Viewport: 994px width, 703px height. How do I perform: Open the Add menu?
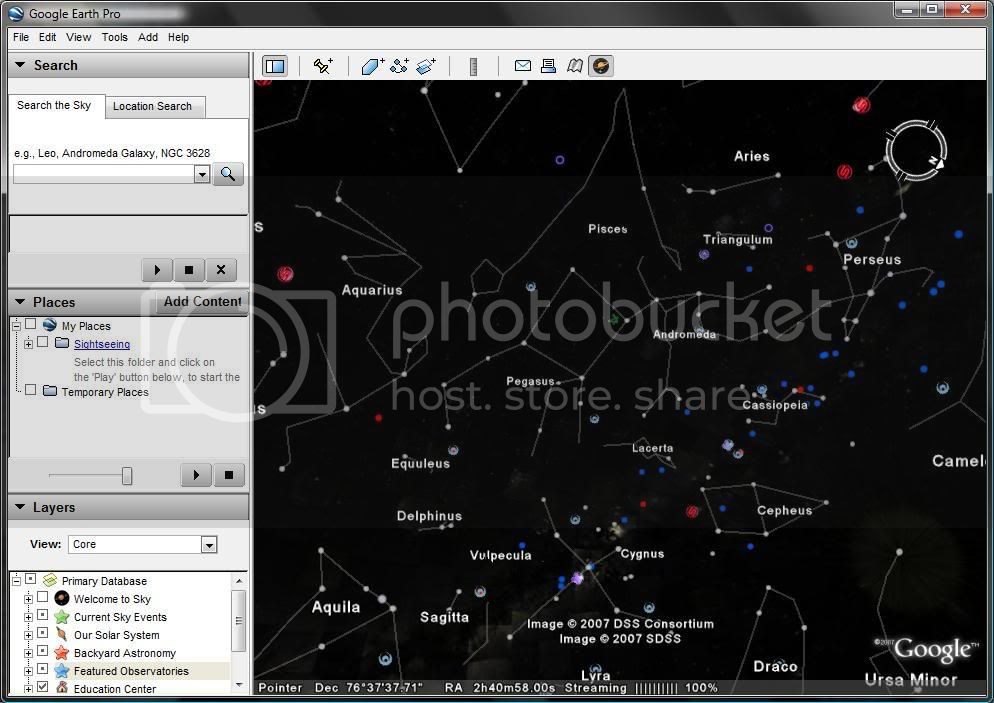tap(148, 37)
